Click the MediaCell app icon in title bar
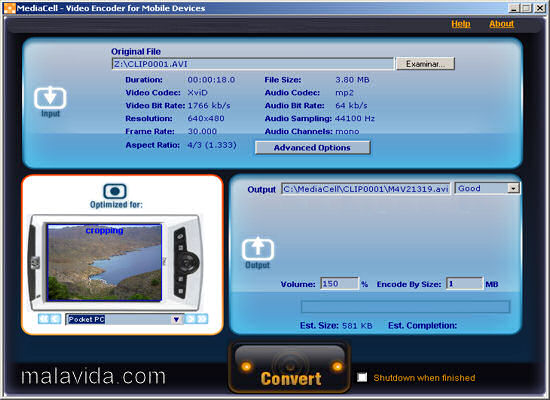550x400 pixels. [x=9, y=8]
